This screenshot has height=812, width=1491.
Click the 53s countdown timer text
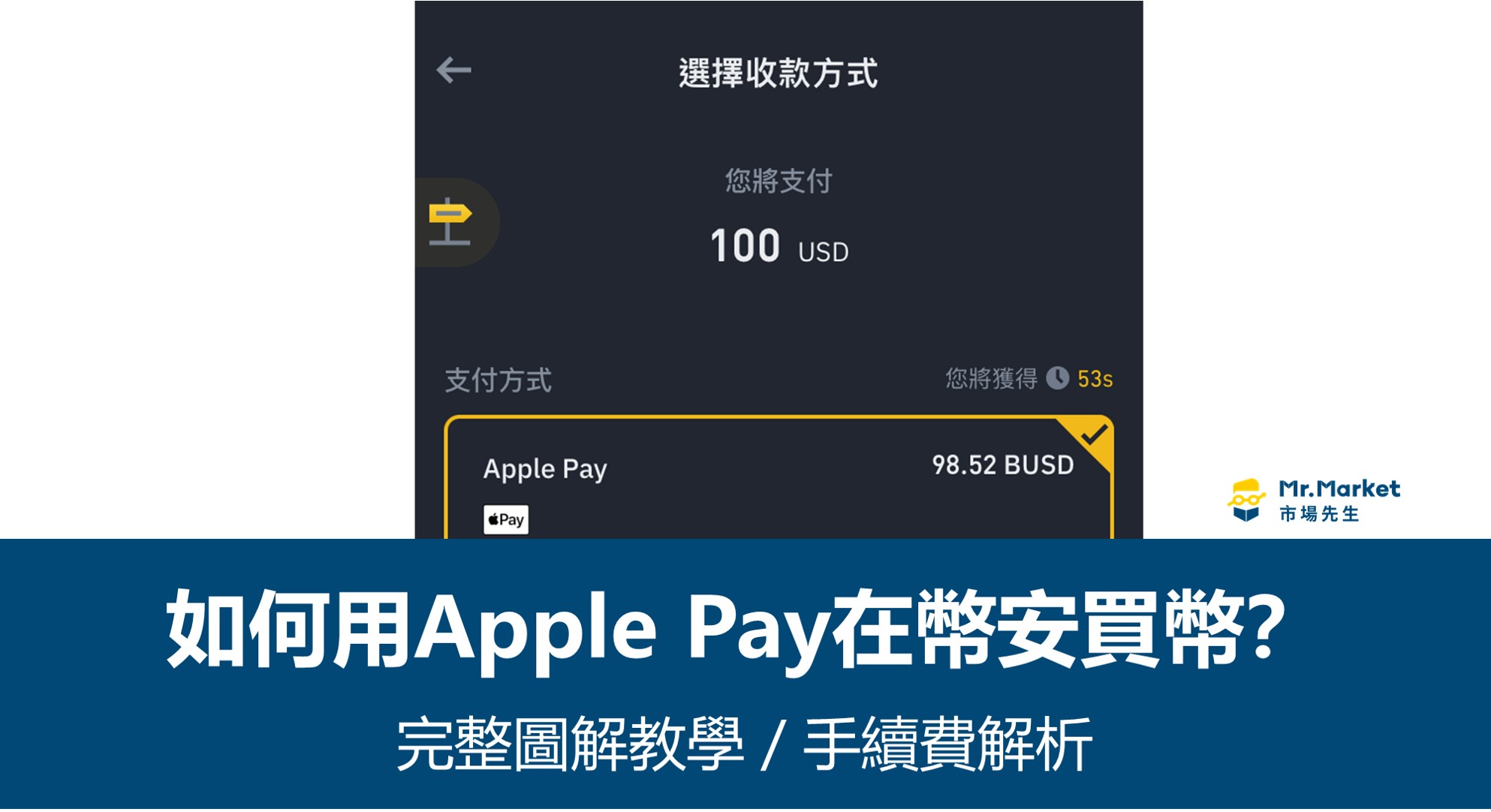pyautogui.click(x=1095, y=379)
